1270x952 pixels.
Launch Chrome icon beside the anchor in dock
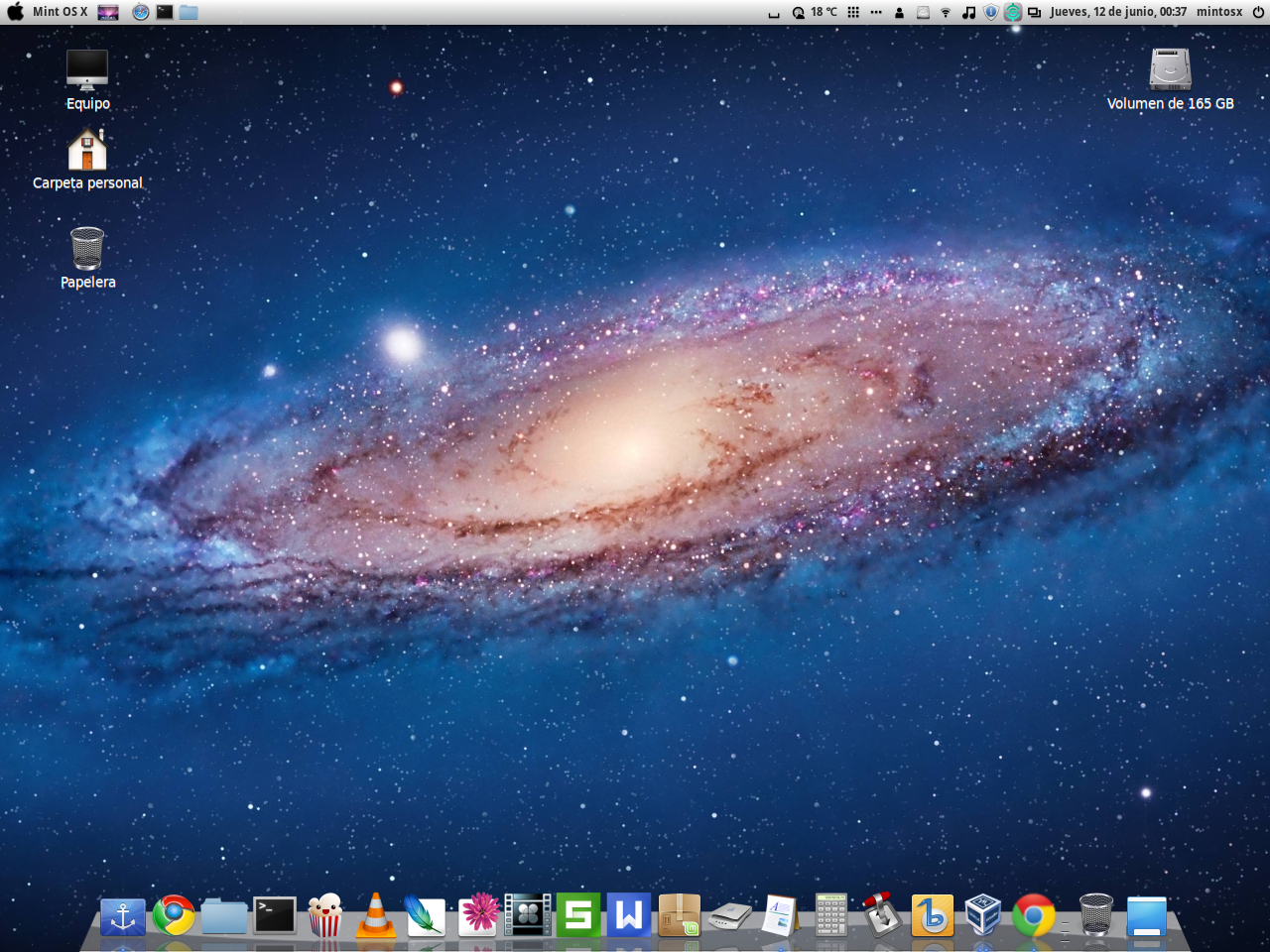[174, 915]
